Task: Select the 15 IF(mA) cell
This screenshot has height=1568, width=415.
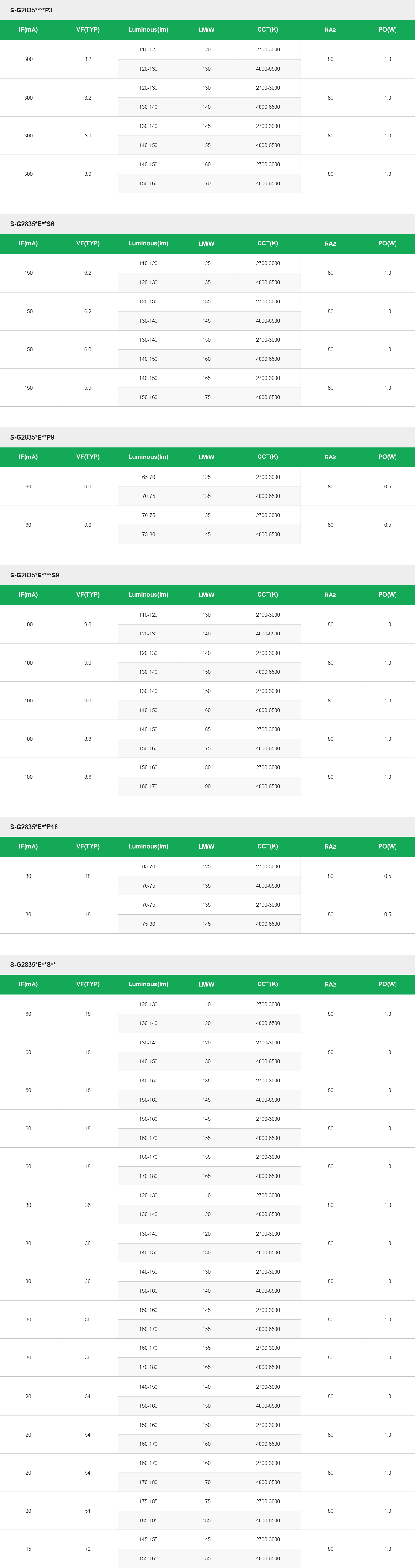Action: 29,1549
